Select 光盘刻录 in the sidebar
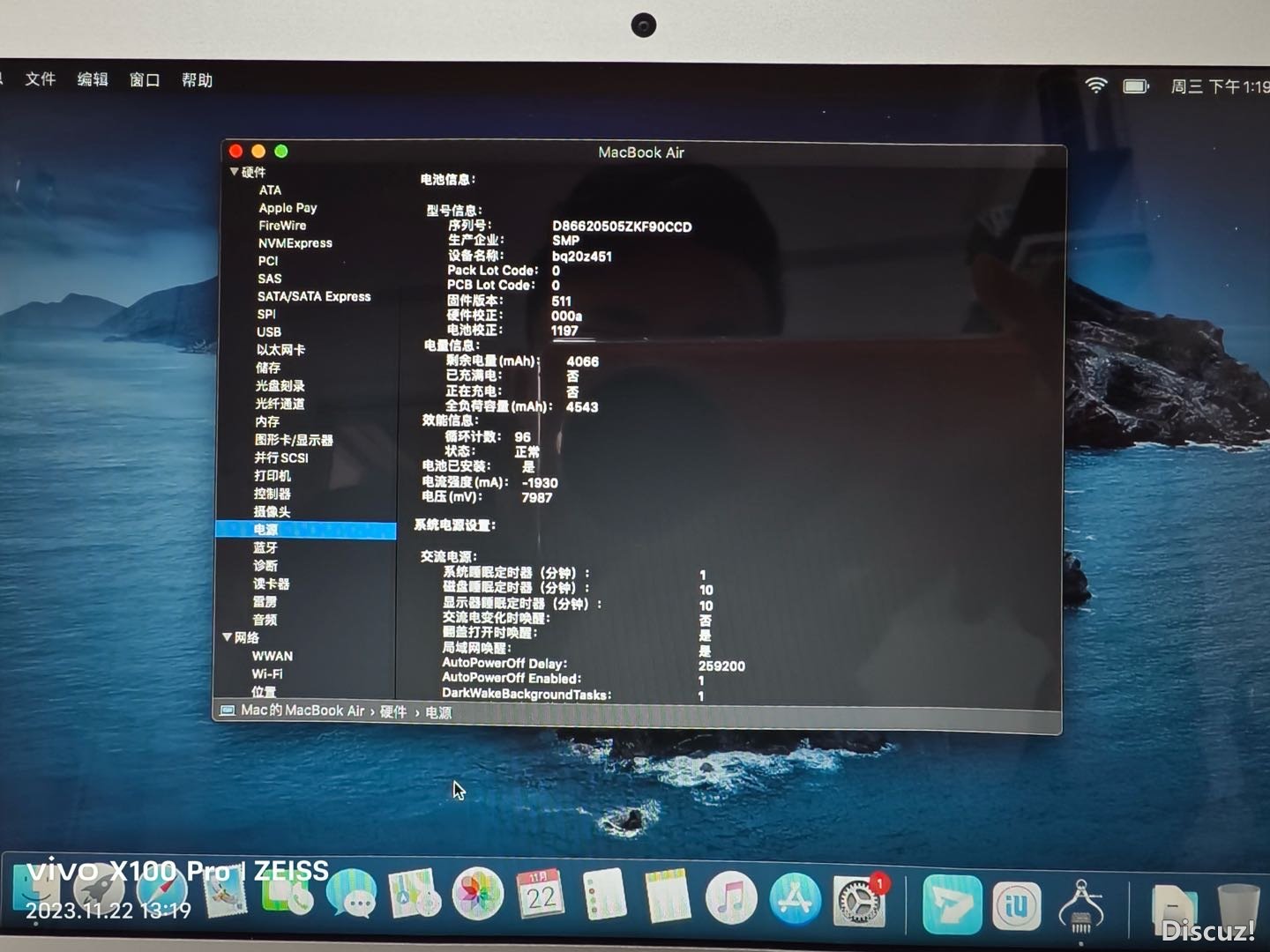Screen dimensions: 1270x952 [280, 386]
